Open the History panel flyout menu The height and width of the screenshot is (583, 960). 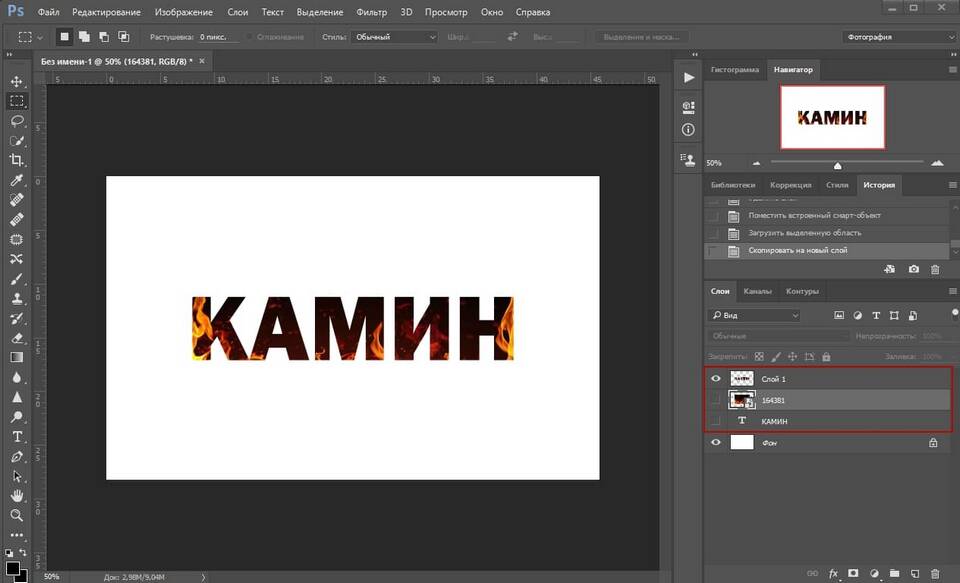952,184
